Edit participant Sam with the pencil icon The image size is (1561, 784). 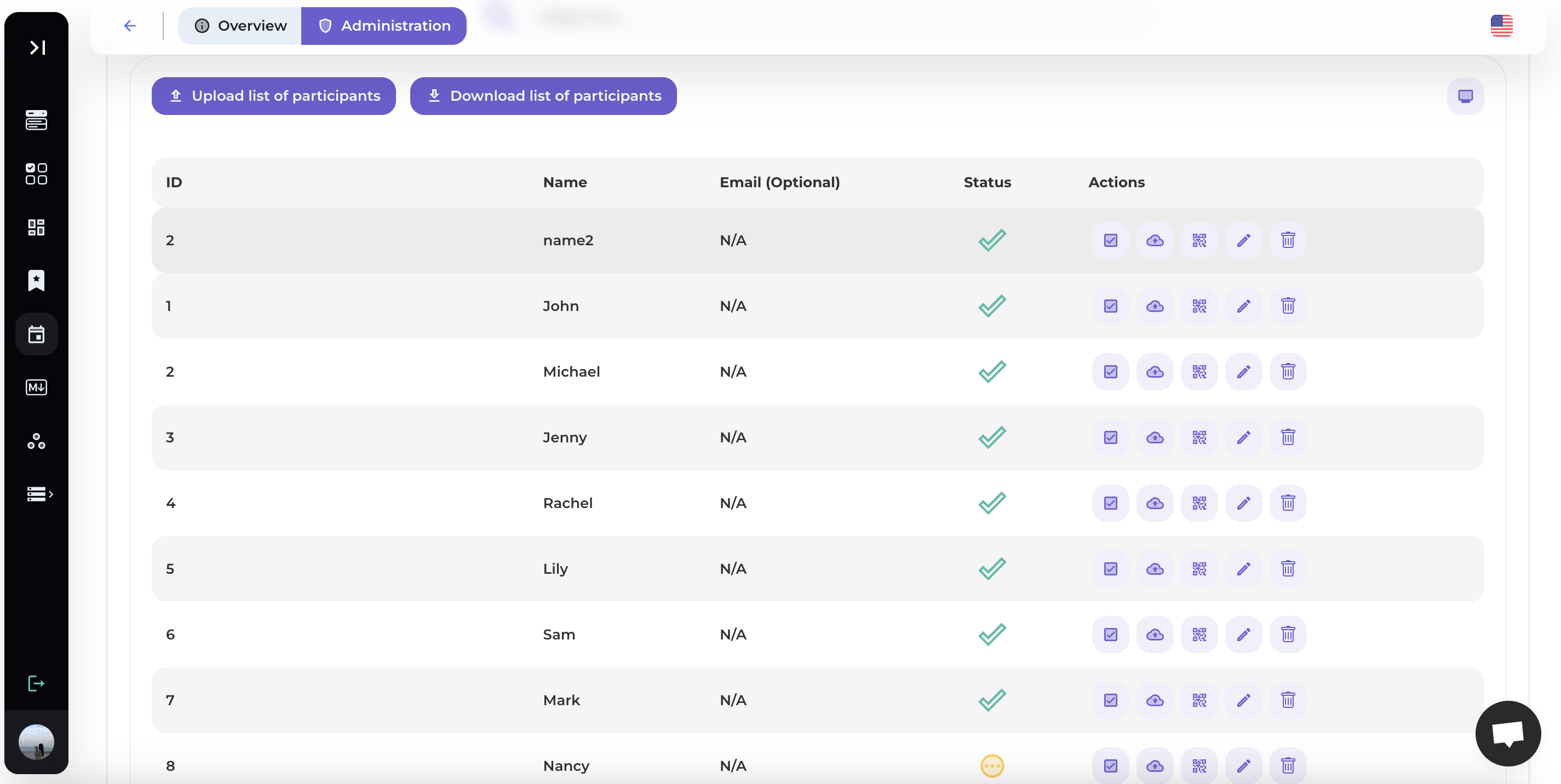click(1243, 635)
